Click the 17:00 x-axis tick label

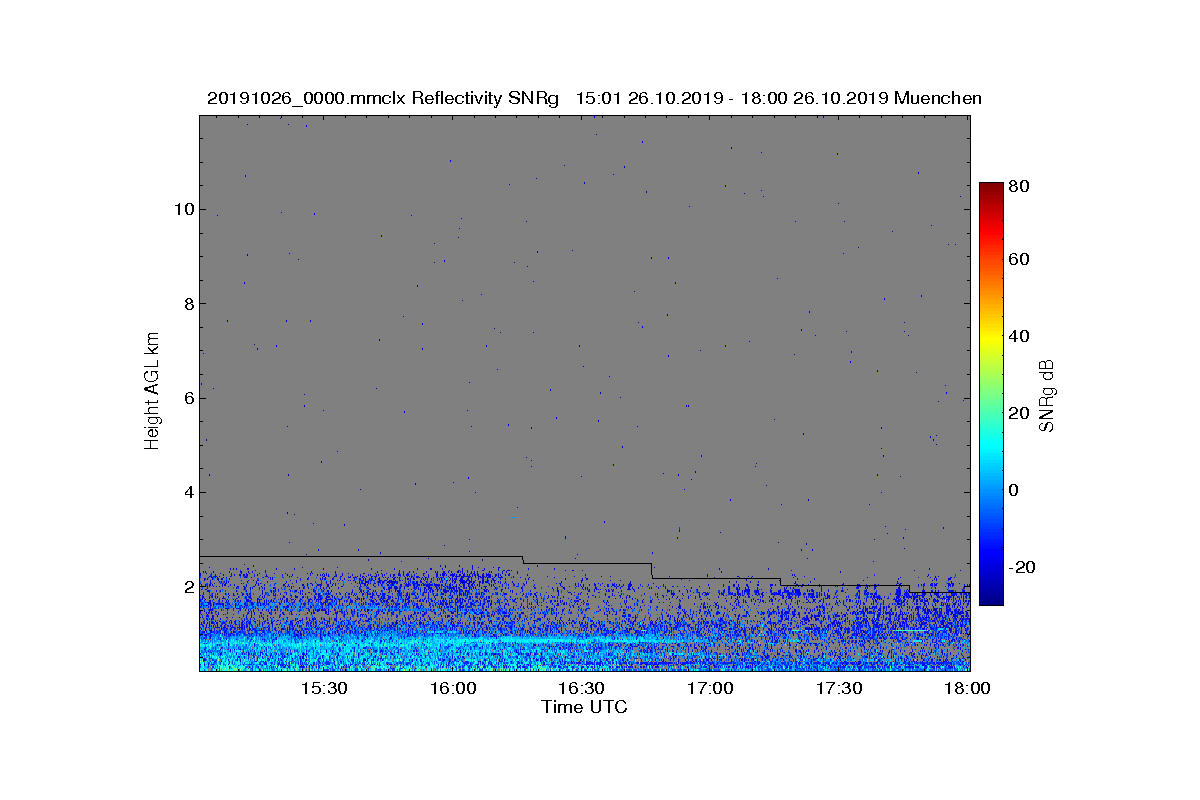coord(711,689)
